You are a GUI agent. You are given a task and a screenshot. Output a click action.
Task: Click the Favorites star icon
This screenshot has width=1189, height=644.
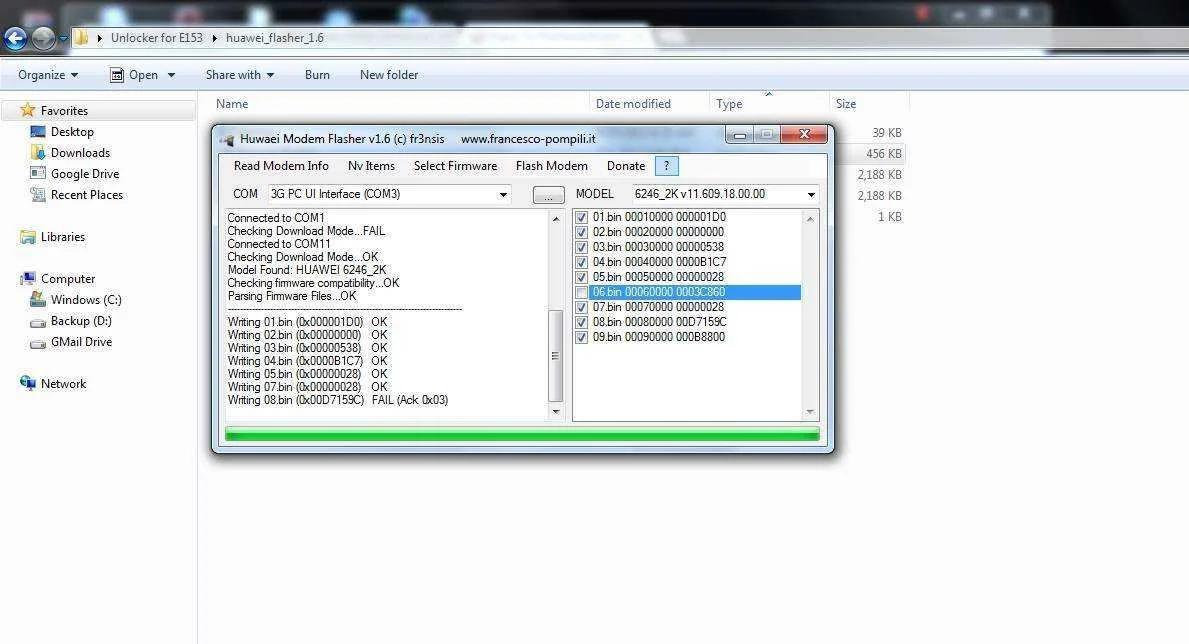(27, 110)
